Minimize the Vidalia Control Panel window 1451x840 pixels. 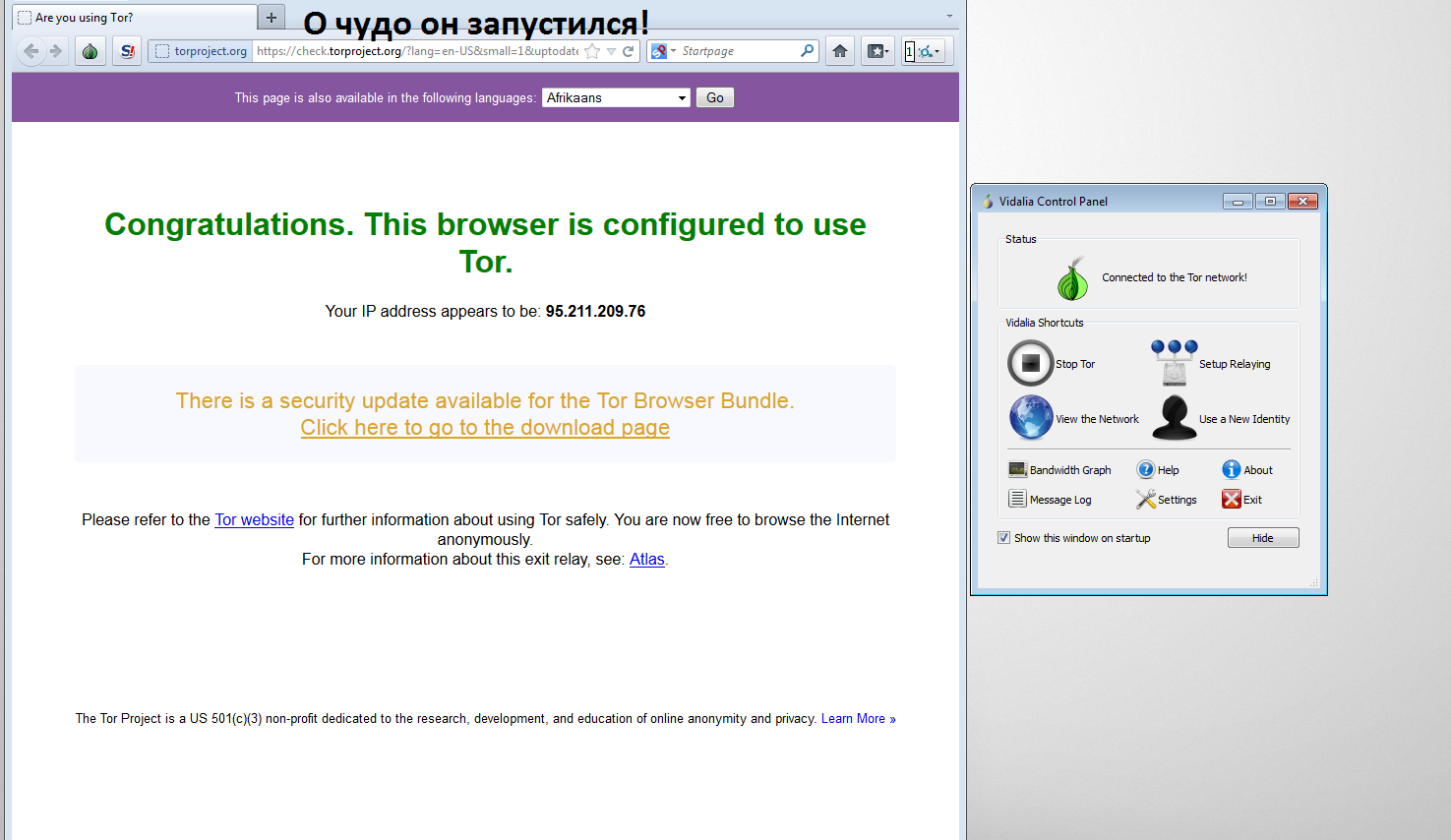[x=1238, y=201]
